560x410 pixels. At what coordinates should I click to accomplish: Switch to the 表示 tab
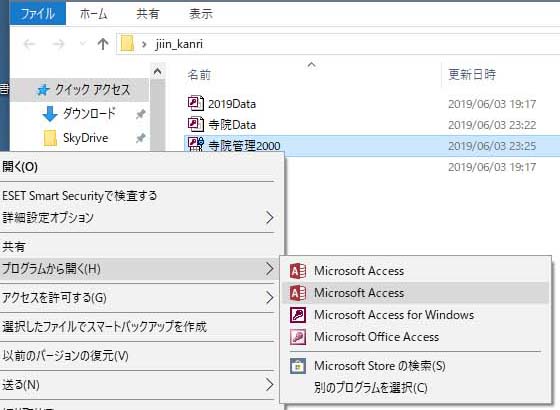[201, 14]
